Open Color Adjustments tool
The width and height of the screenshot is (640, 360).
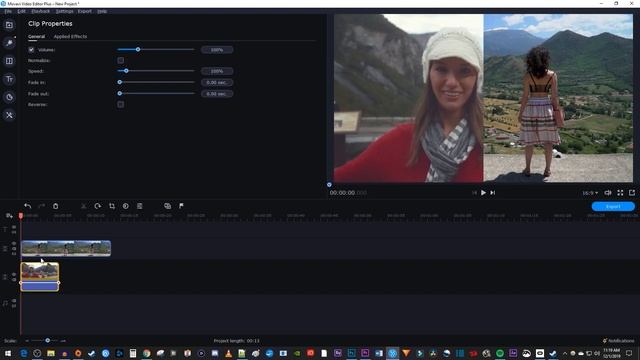click(126, 206)
